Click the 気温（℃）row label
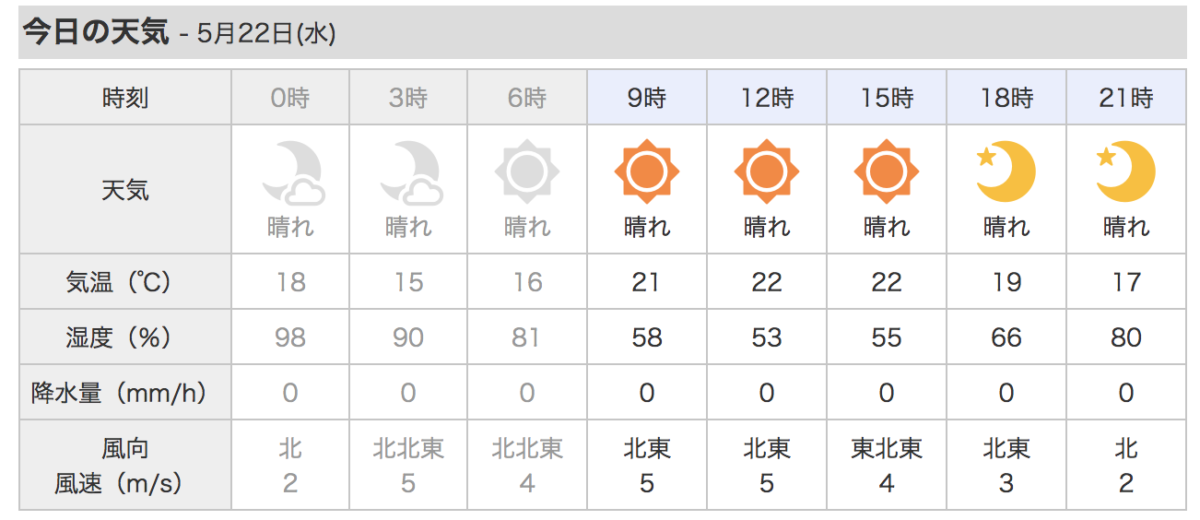The image size is (1200, 520). [x=125, y=283]
